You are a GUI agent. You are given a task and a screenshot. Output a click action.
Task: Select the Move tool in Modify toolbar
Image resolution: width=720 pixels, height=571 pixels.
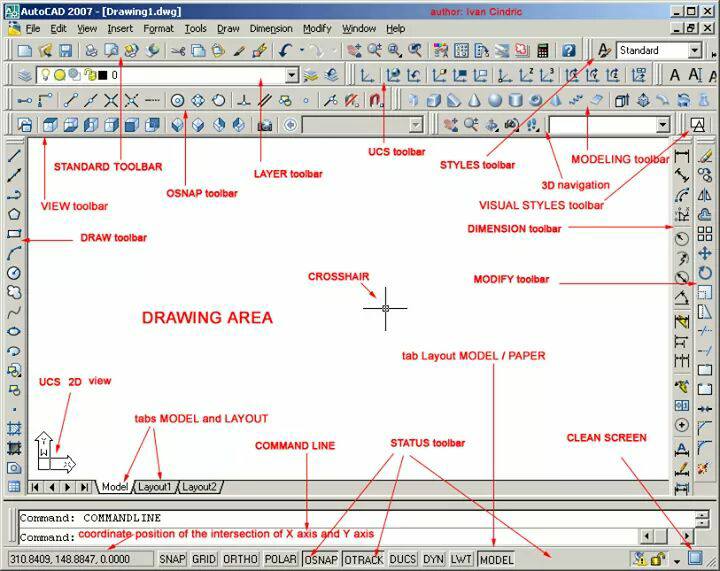coord(705,253)
